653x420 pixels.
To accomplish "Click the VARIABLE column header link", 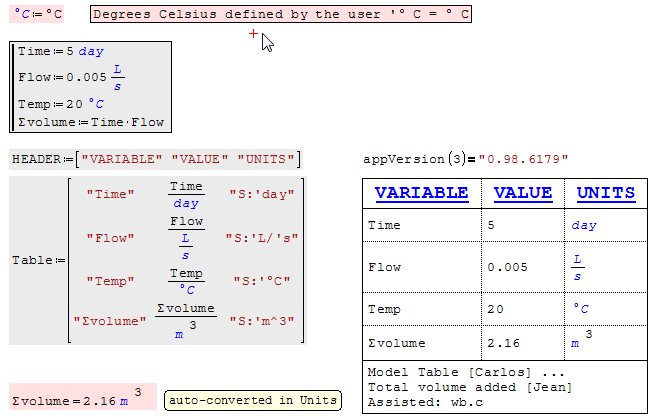I will point(421,193).
